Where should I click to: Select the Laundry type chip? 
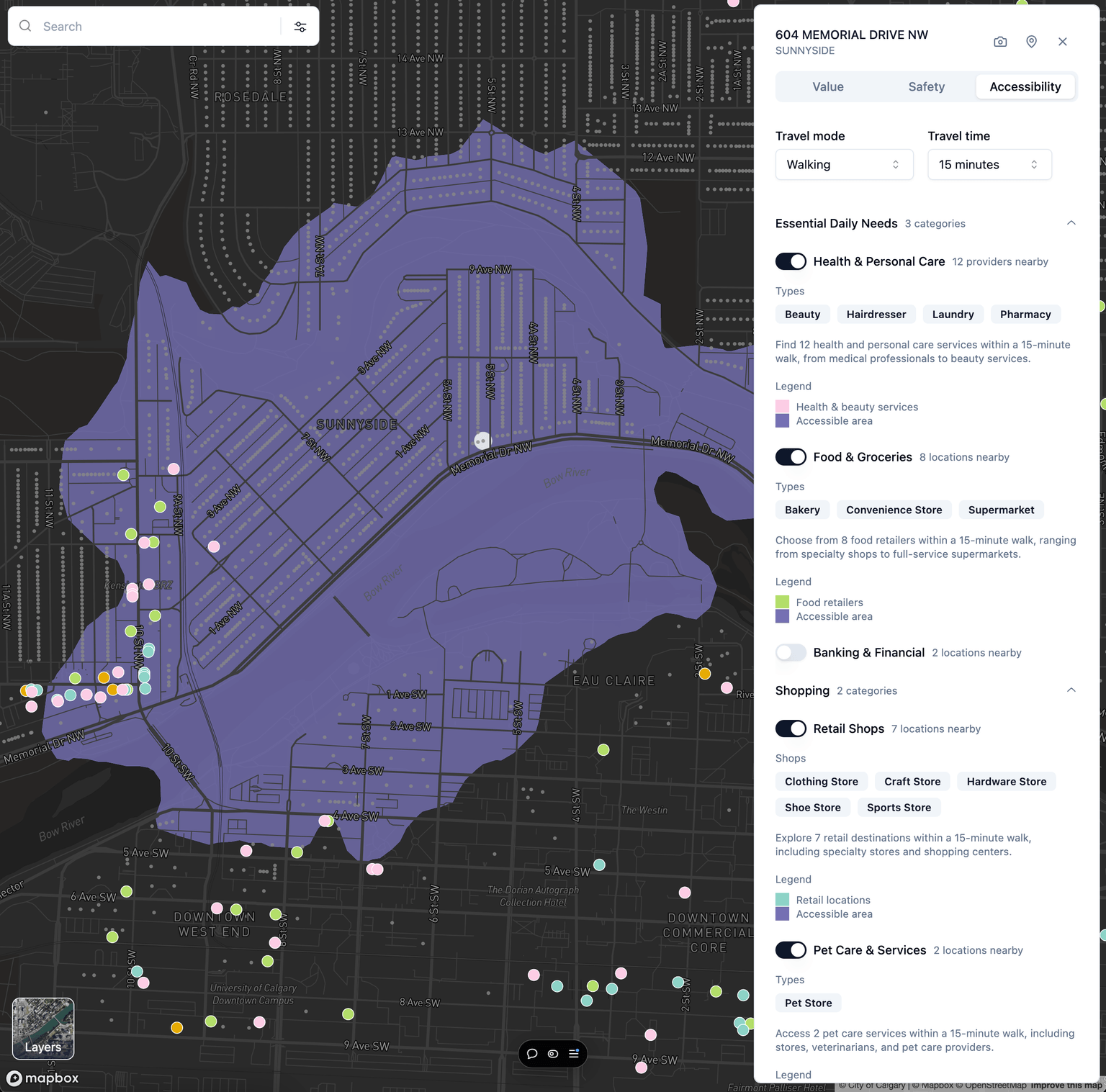pyautogui.click(x=953, y=315)
